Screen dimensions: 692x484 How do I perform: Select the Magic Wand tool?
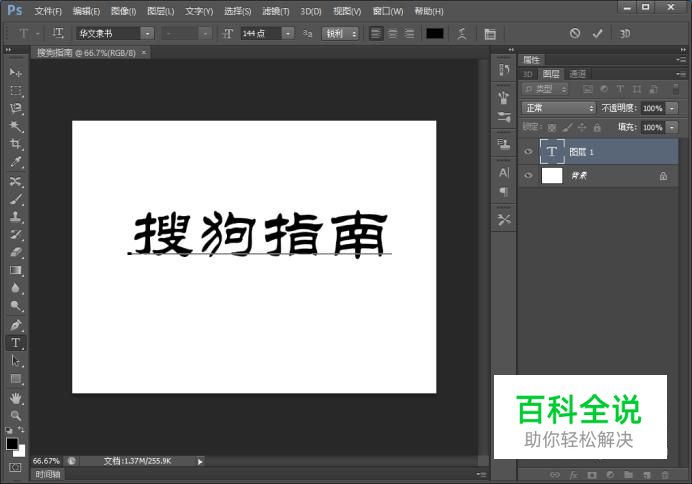pos(15,127)
